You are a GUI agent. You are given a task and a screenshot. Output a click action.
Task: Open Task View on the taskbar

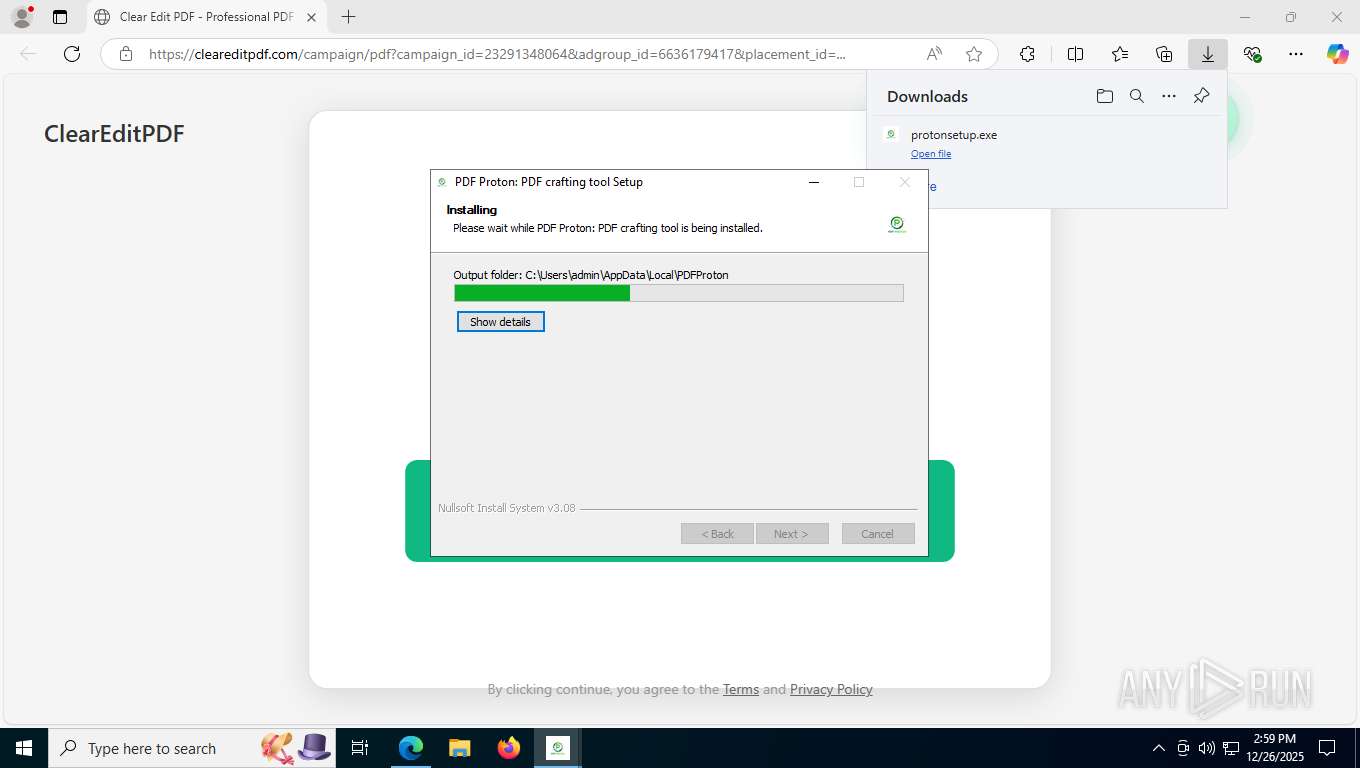coord(360,748)
